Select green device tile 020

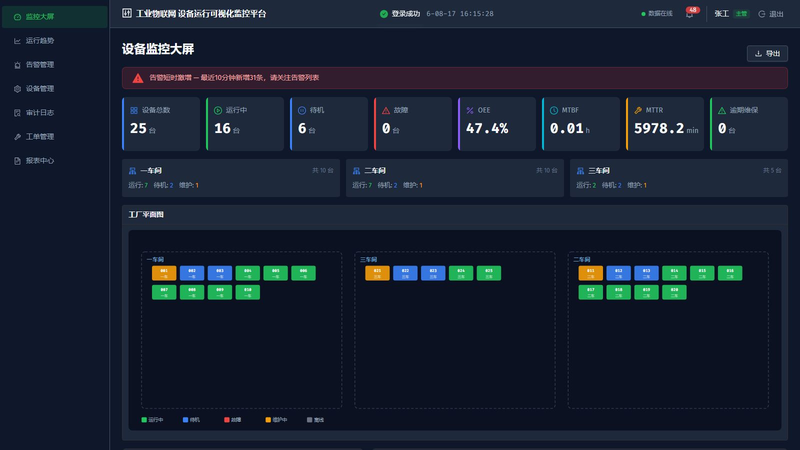click(x=674, y=292)
